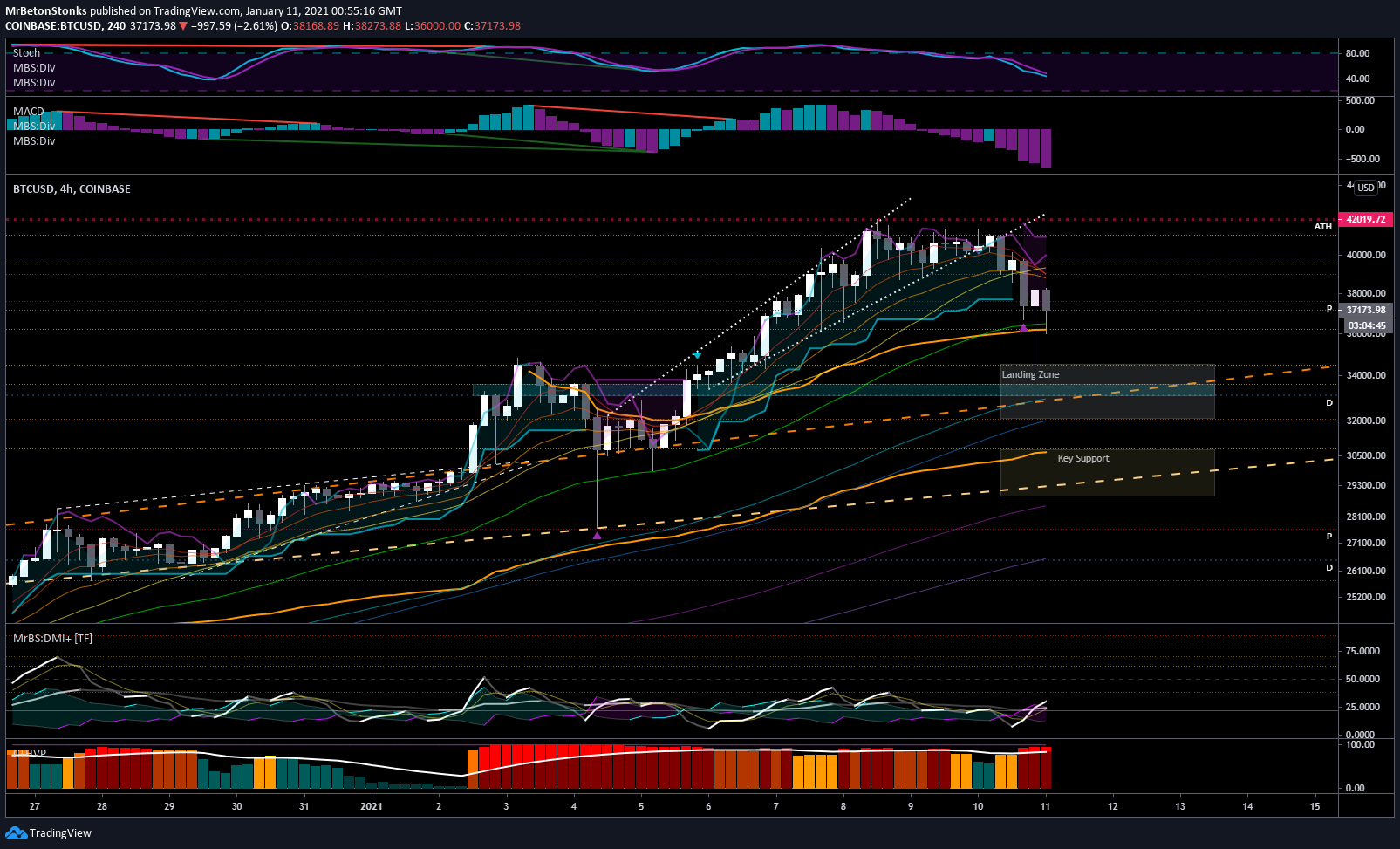Click the 2021 label on time axis

[372, 806]
